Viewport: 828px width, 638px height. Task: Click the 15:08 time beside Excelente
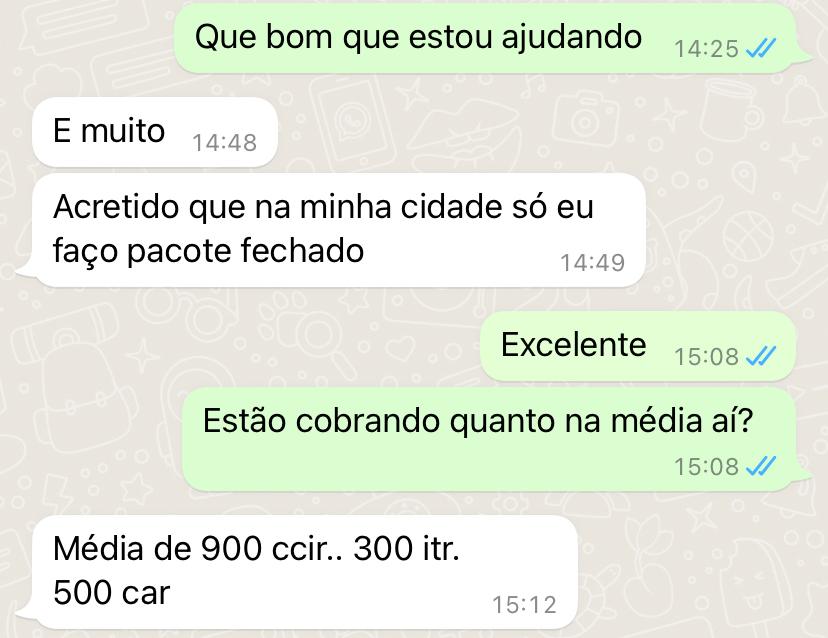click(707, 356)
